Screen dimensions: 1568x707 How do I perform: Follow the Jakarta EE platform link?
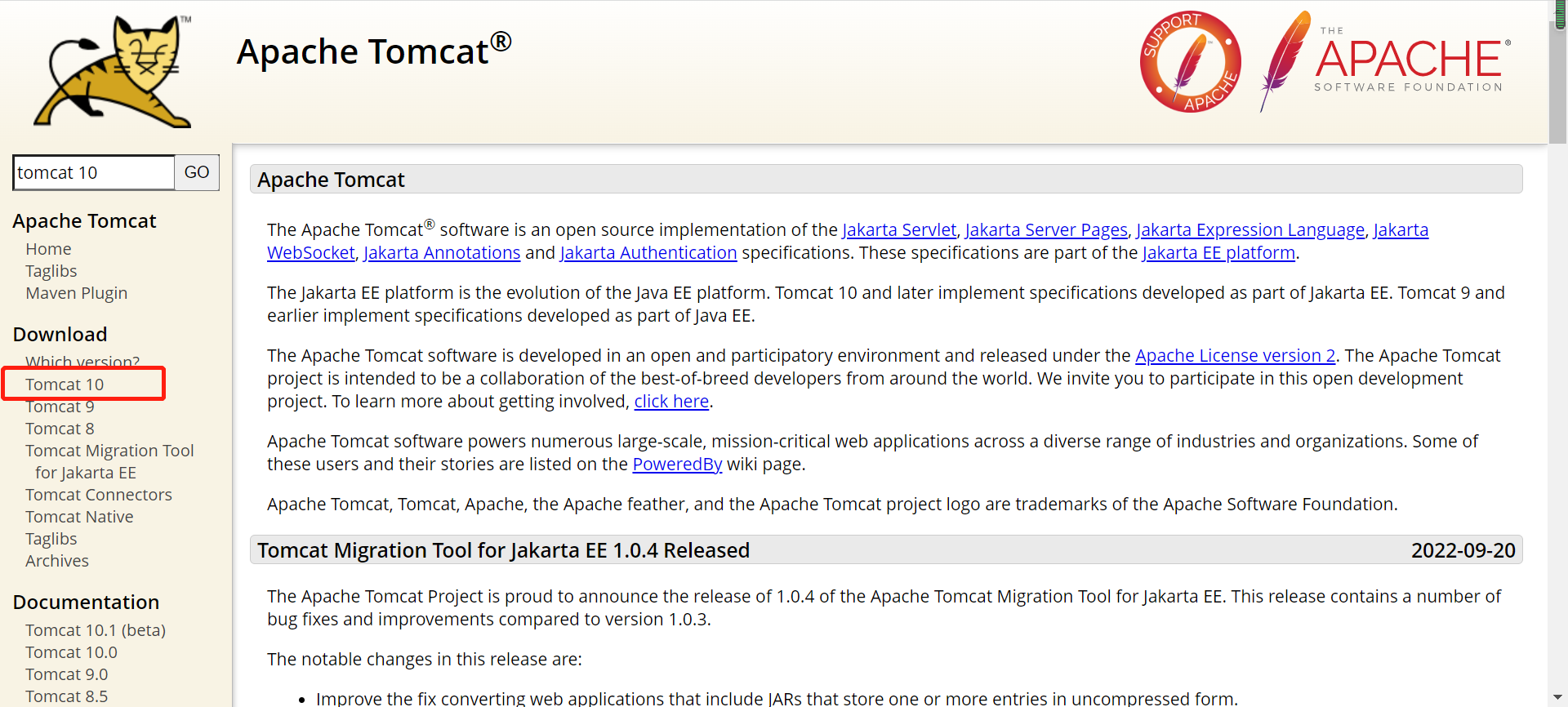pyautogui.click(x=1218, y=253)
